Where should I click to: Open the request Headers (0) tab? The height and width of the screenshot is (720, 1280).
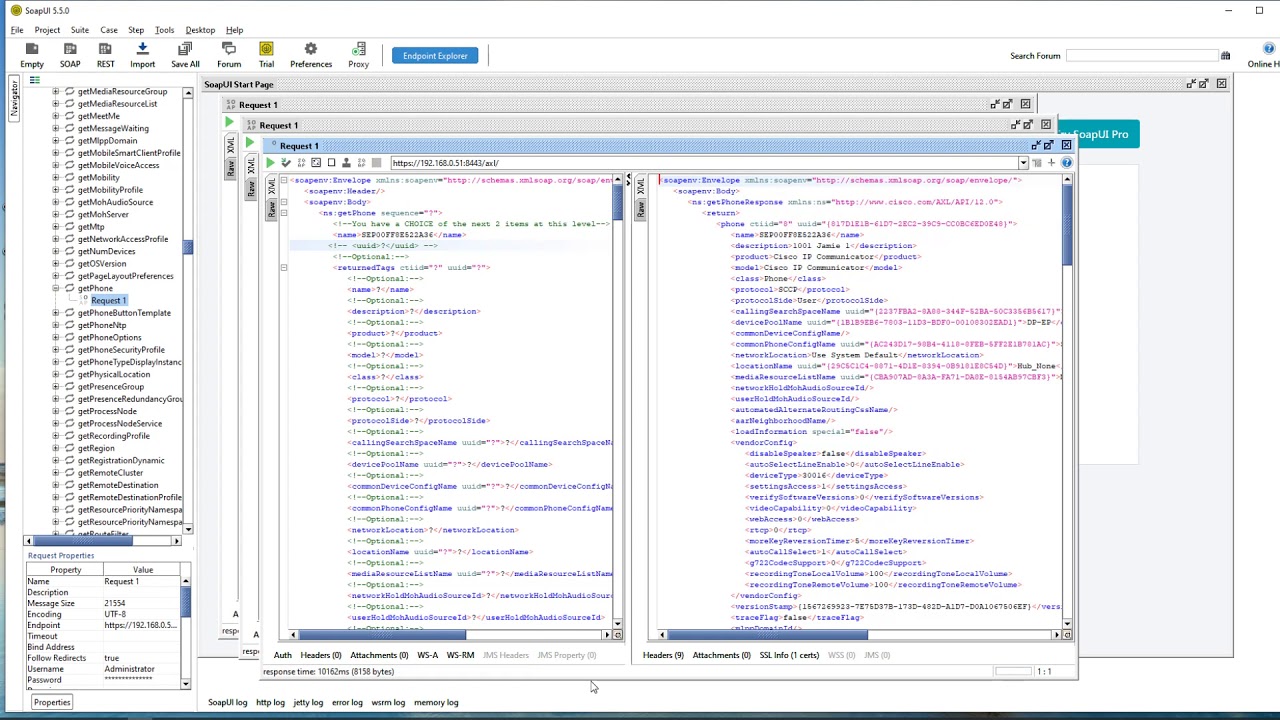tap(320, 655)
